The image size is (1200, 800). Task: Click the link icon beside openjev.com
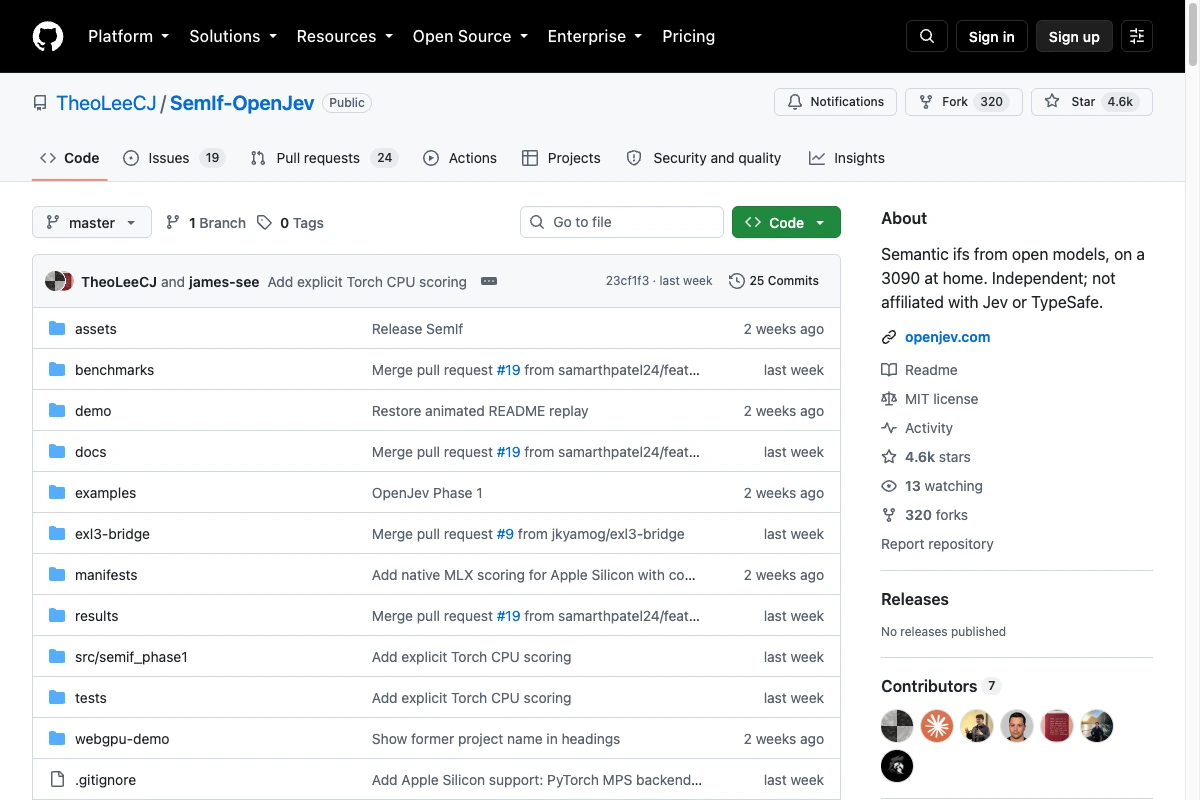(889, 337)
